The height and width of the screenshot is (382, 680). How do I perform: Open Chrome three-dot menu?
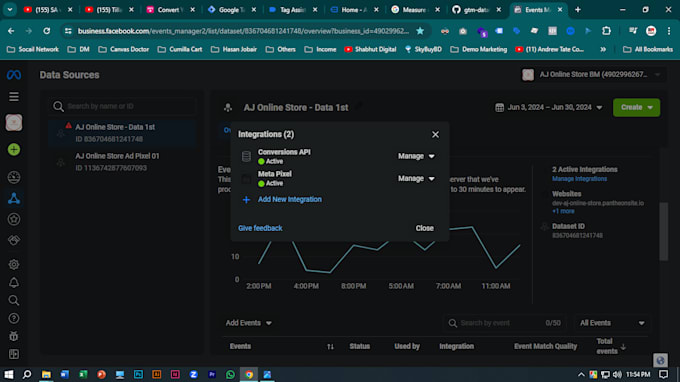(669, 31)
